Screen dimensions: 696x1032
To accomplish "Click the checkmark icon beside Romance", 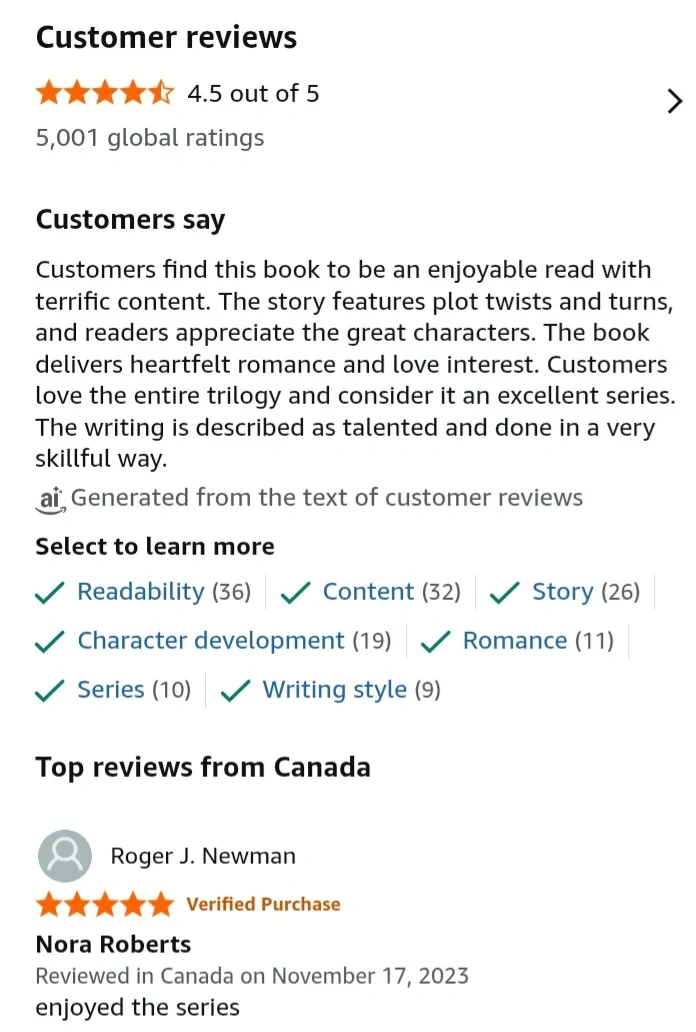I will pyautogui.click(x=435, y=642).
